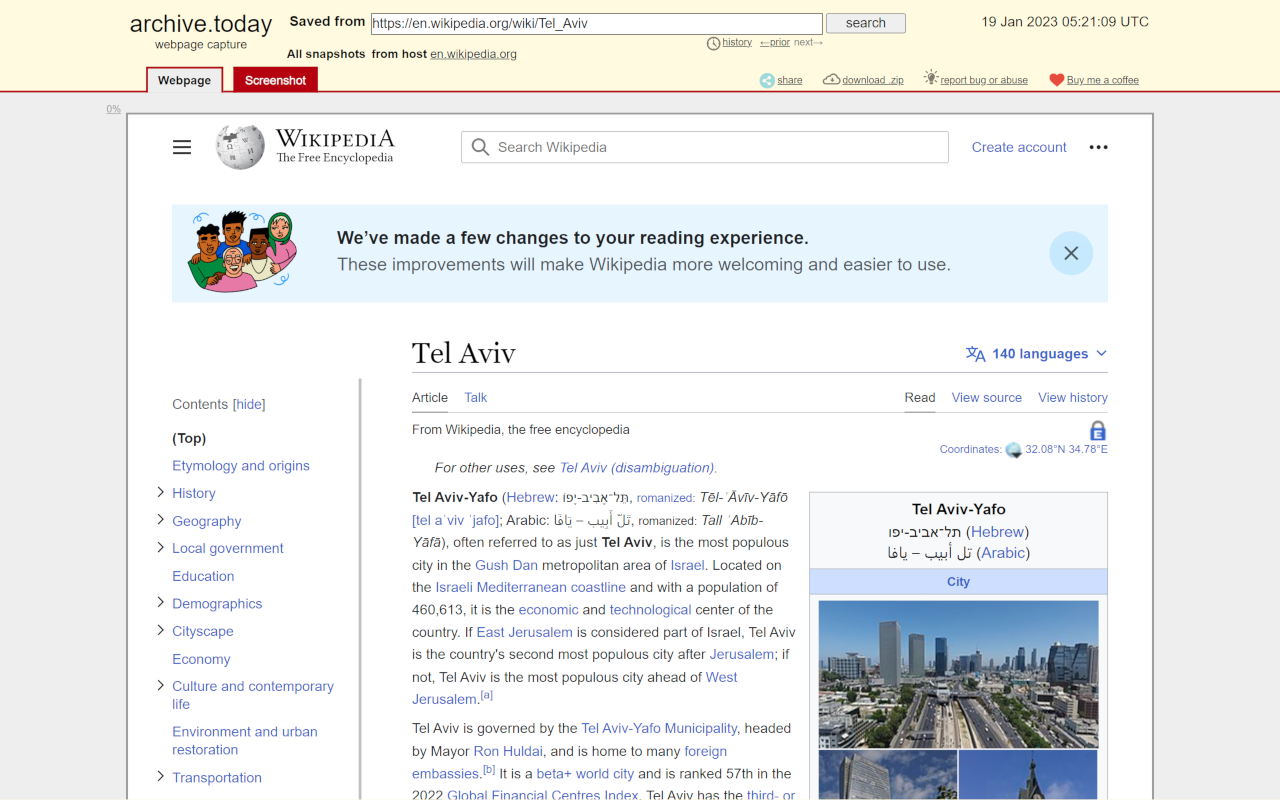Image resolution: width=1280 pixels, height=800 pixels.
Task: Click the Gush Dan link
Action: point(506,565)
